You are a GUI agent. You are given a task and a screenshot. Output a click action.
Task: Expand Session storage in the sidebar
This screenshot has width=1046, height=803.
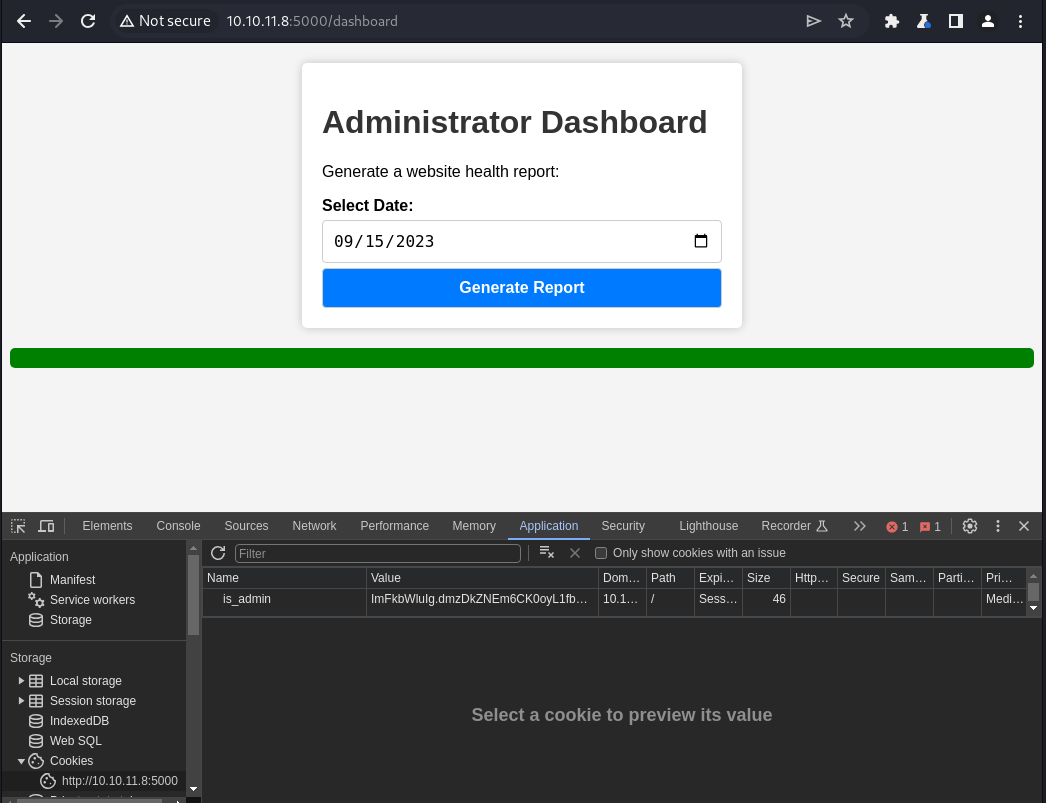21,700
